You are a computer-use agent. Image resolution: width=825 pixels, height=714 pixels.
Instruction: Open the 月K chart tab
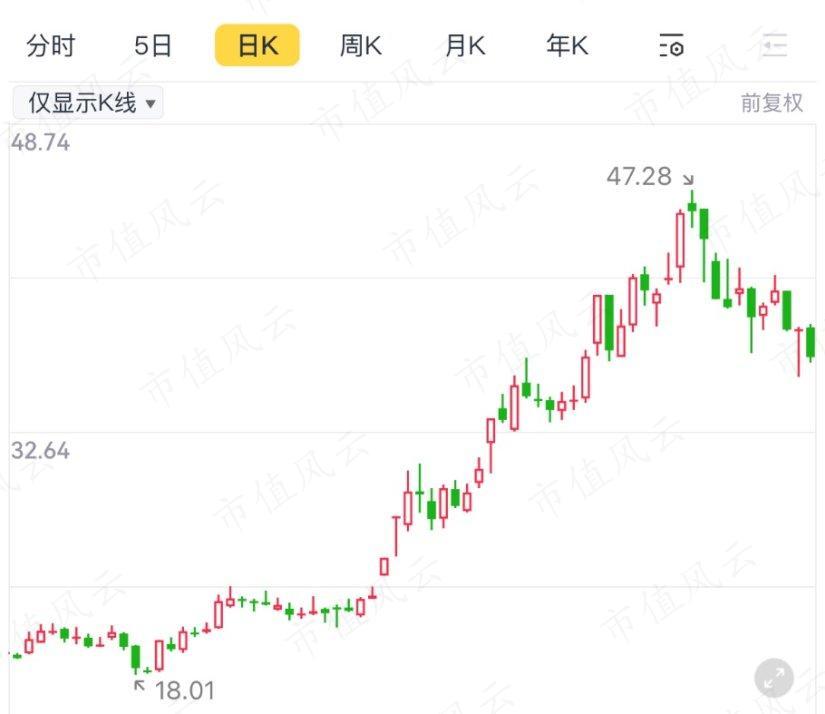click(x=465, y=46)
